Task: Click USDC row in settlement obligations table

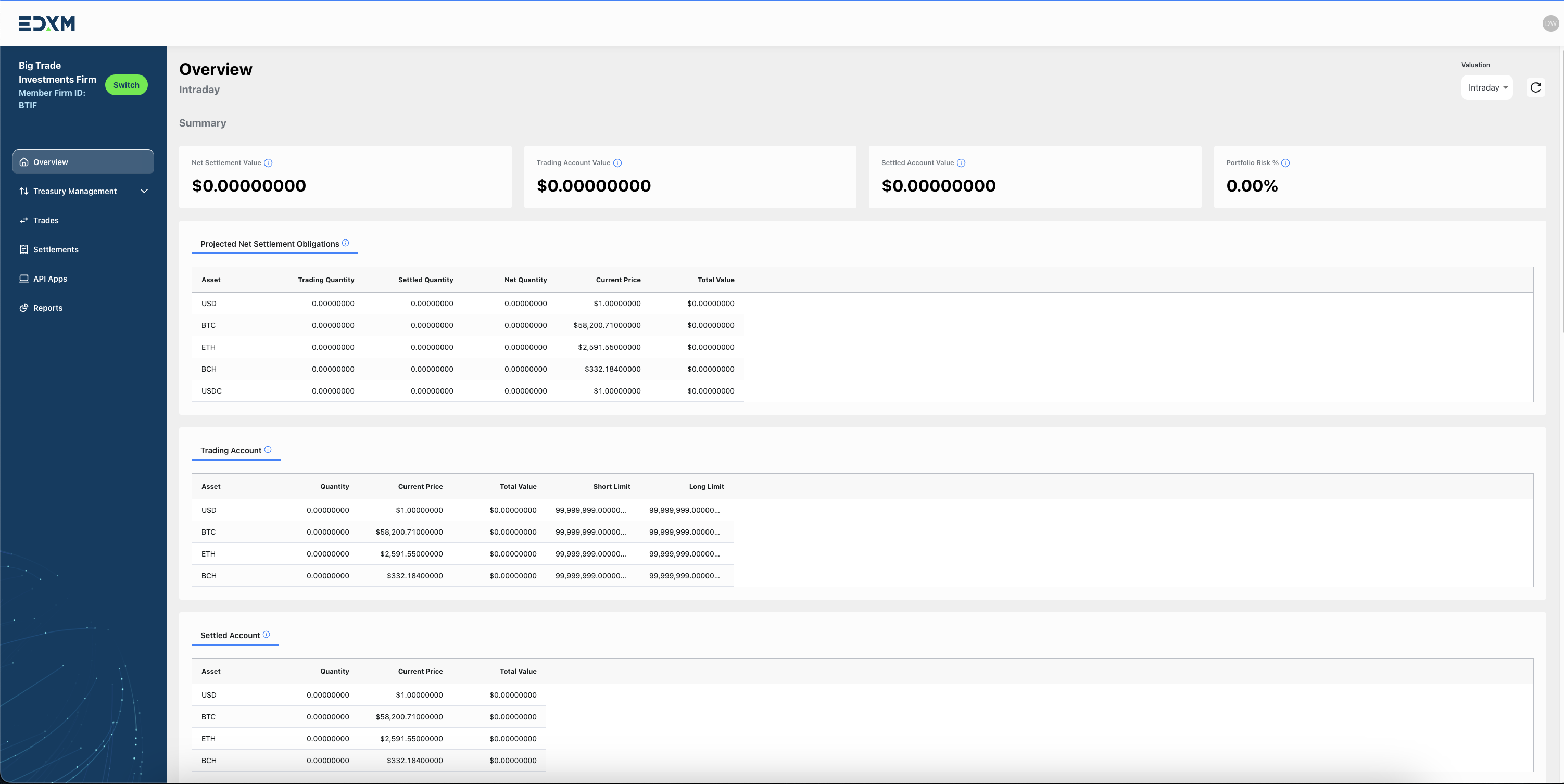Action: click(468, 391)
